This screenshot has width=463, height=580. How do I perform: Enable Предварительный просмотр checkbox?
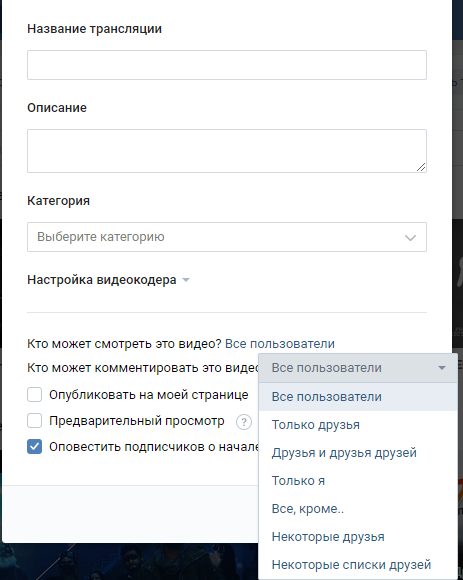[34, 421]
